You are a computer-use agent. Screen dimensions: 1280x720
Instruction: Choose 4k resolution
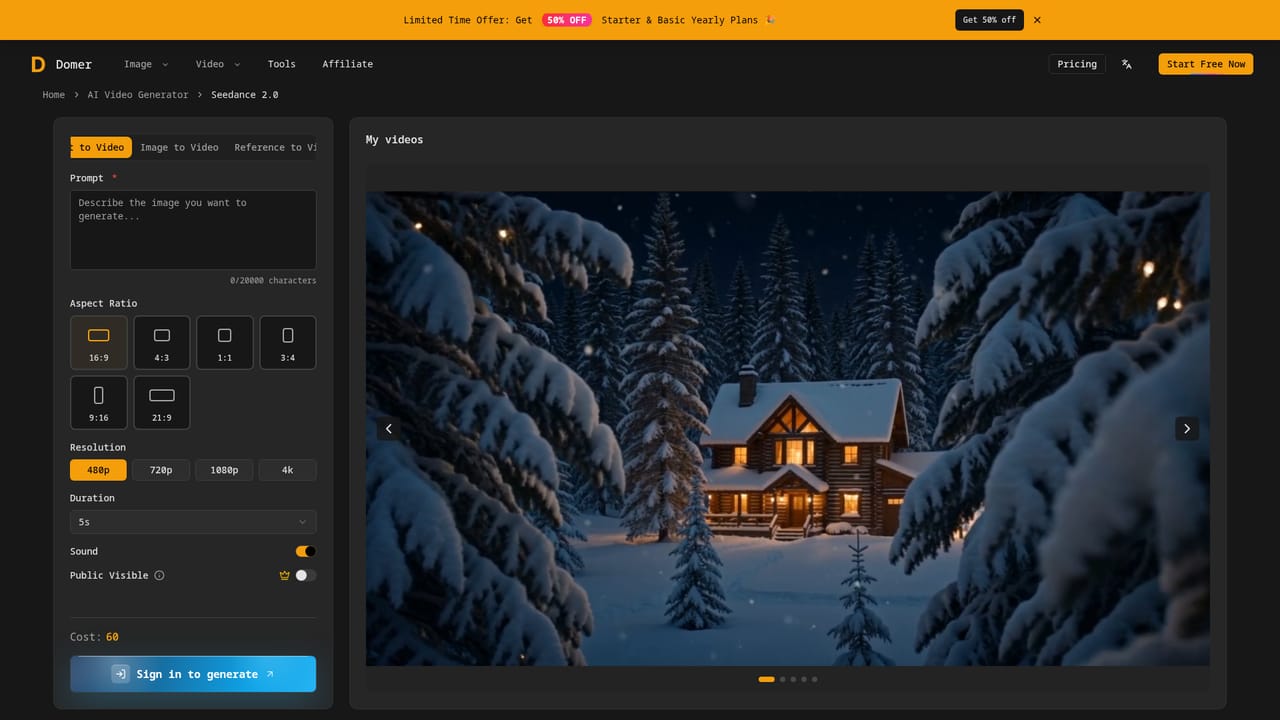click(x=288, y=470)
